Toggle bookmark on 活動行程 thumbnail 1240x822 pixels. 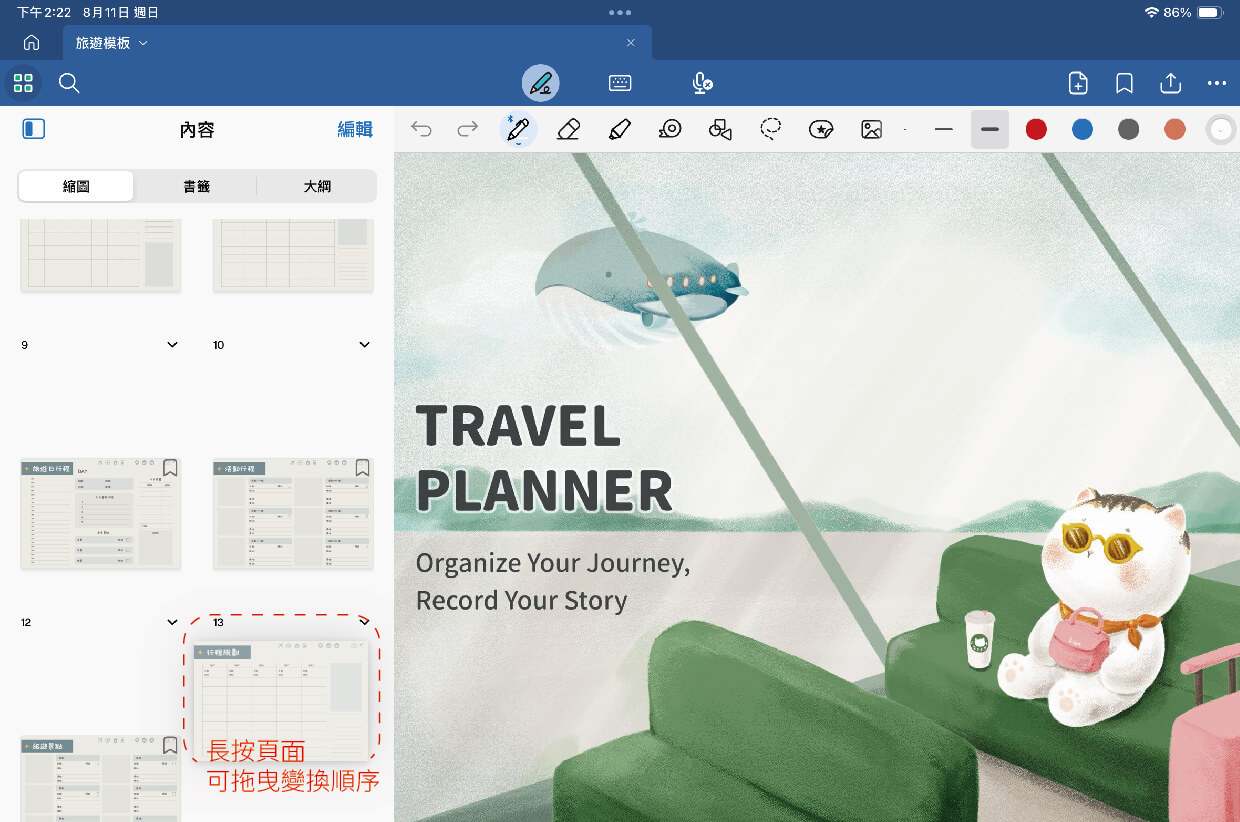[362, 468]
